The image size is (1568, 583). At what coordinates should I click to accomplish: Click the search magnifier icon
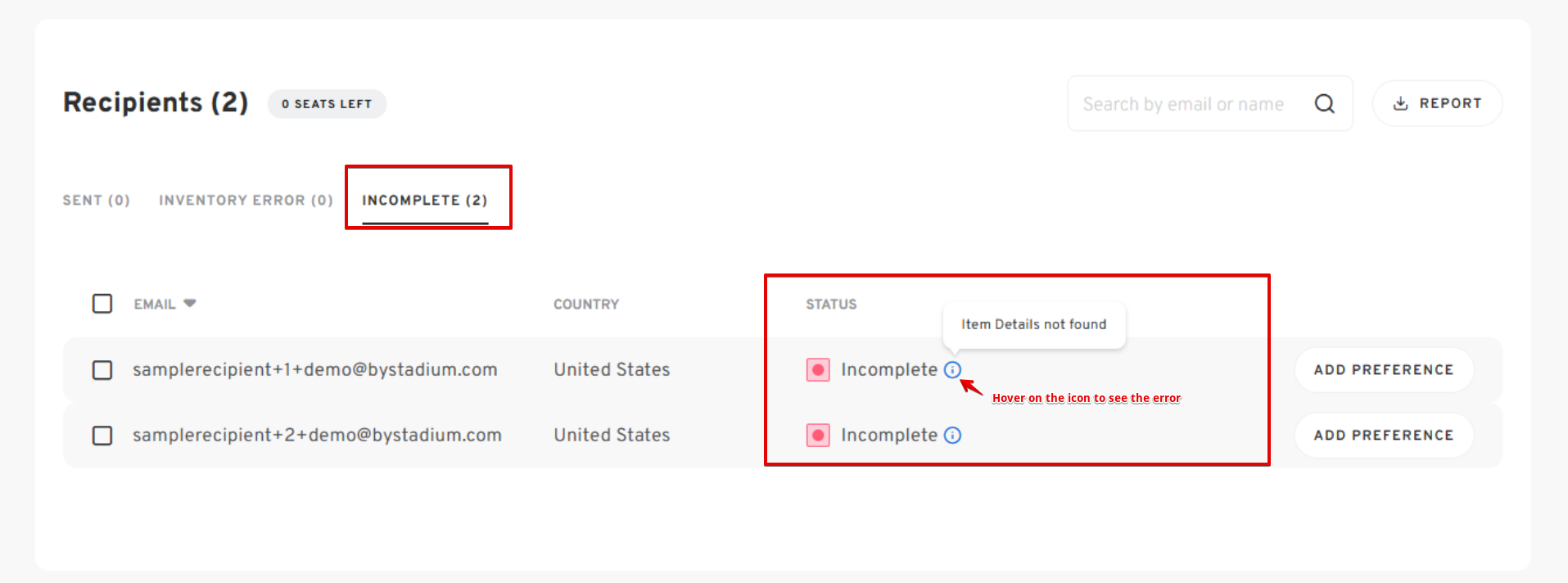pos(1324,103)
